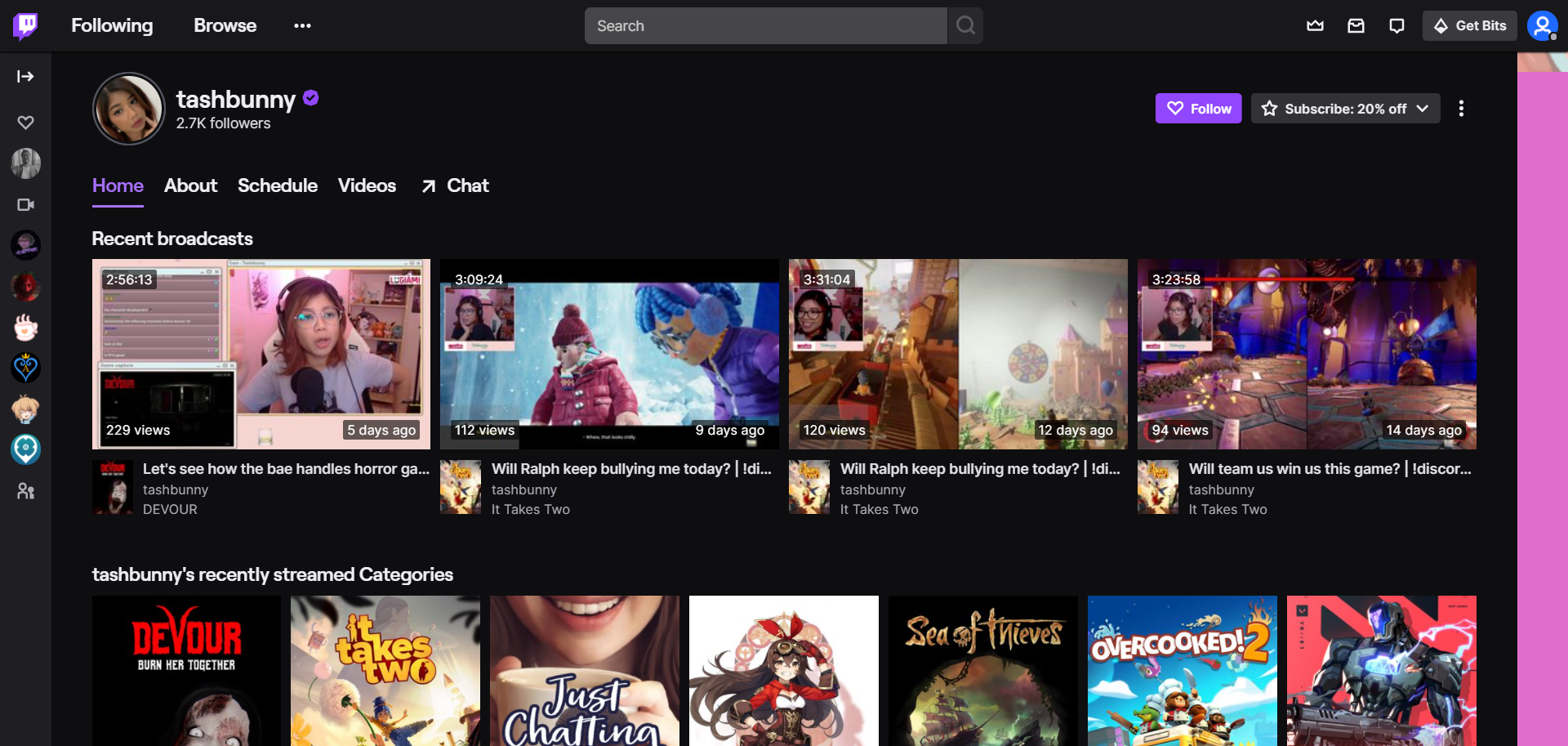1568x746 pixels.
Task: Play the 3:31:04 broadcast from 12 days ago
Action: click(958, 354)
